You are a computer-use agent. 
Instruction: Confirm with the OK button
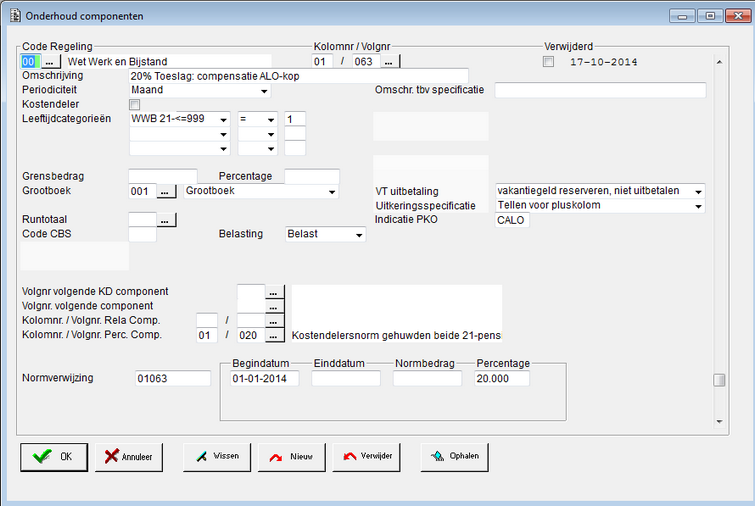pyautogui.click(x=54, y=457)
